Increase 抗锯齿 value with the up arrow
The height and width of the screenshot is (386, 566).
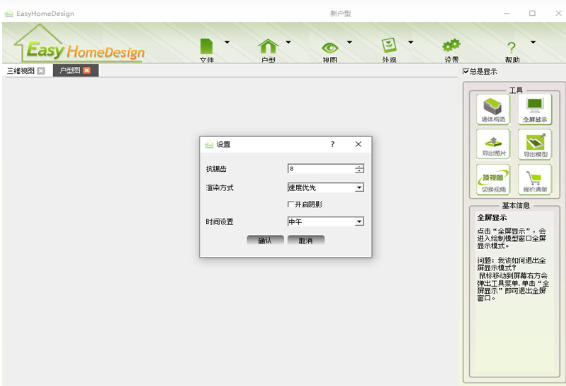pos(359,166)
